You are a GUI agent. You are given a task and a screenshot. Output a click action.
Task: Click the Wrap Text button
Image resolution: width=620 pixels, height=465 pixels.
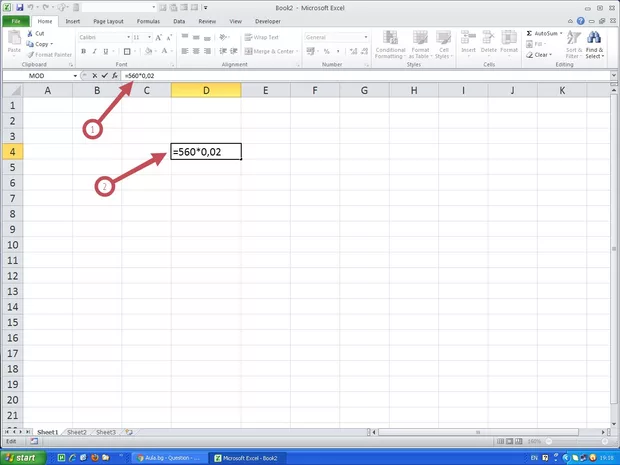click(261, 37)
